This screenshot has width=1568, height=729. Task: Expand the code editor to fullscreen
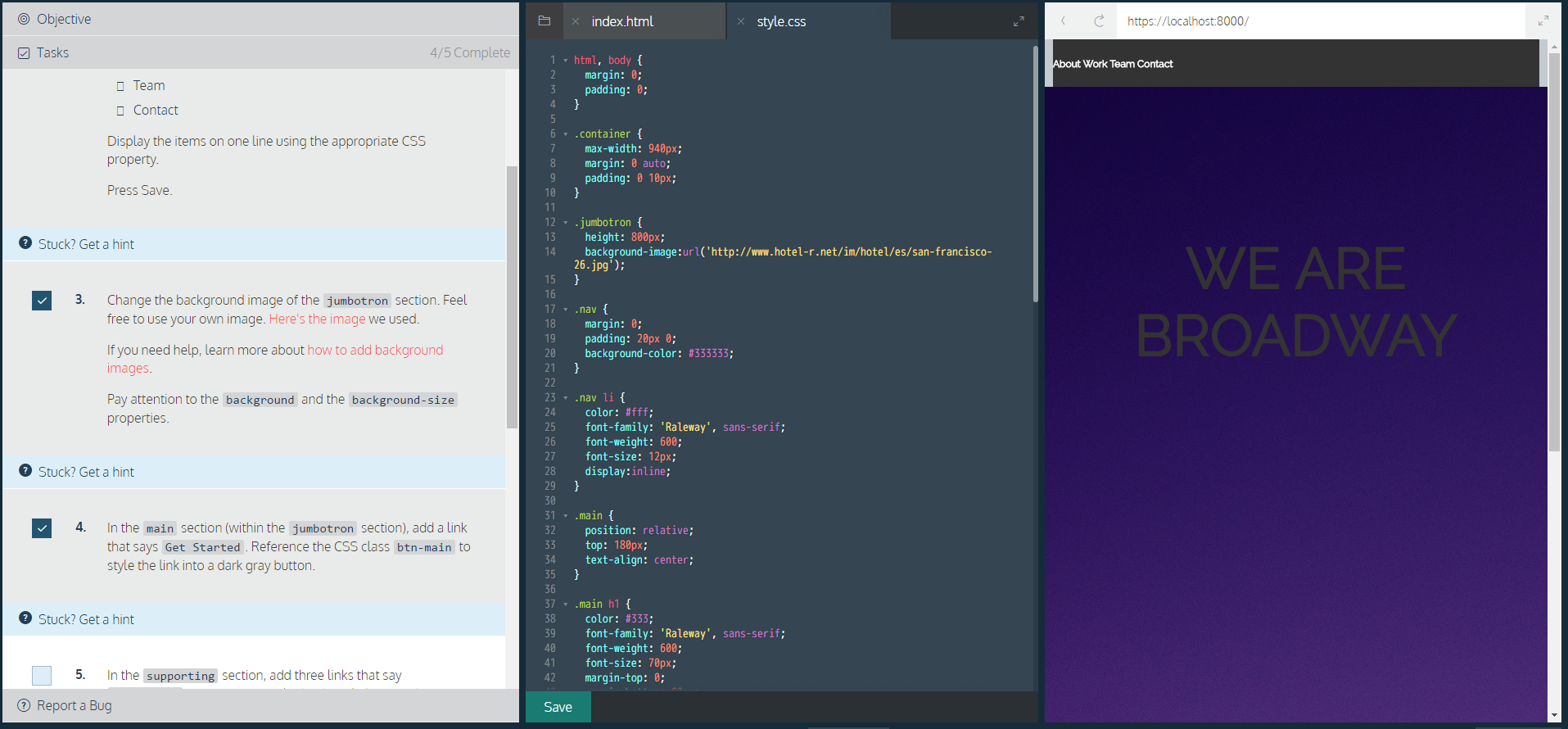point(1019,21)
